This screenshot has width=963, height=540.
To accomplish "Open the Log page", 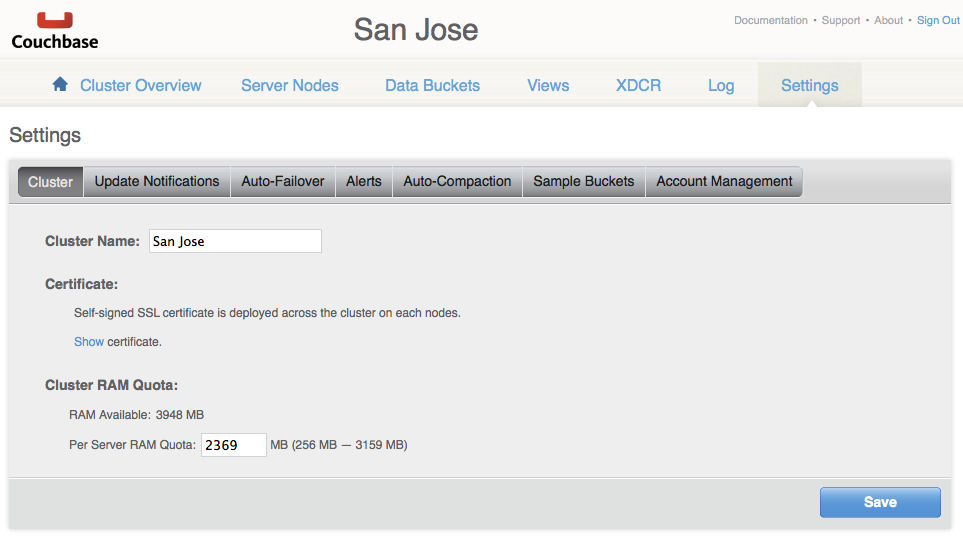I will (x=721, y=86).
